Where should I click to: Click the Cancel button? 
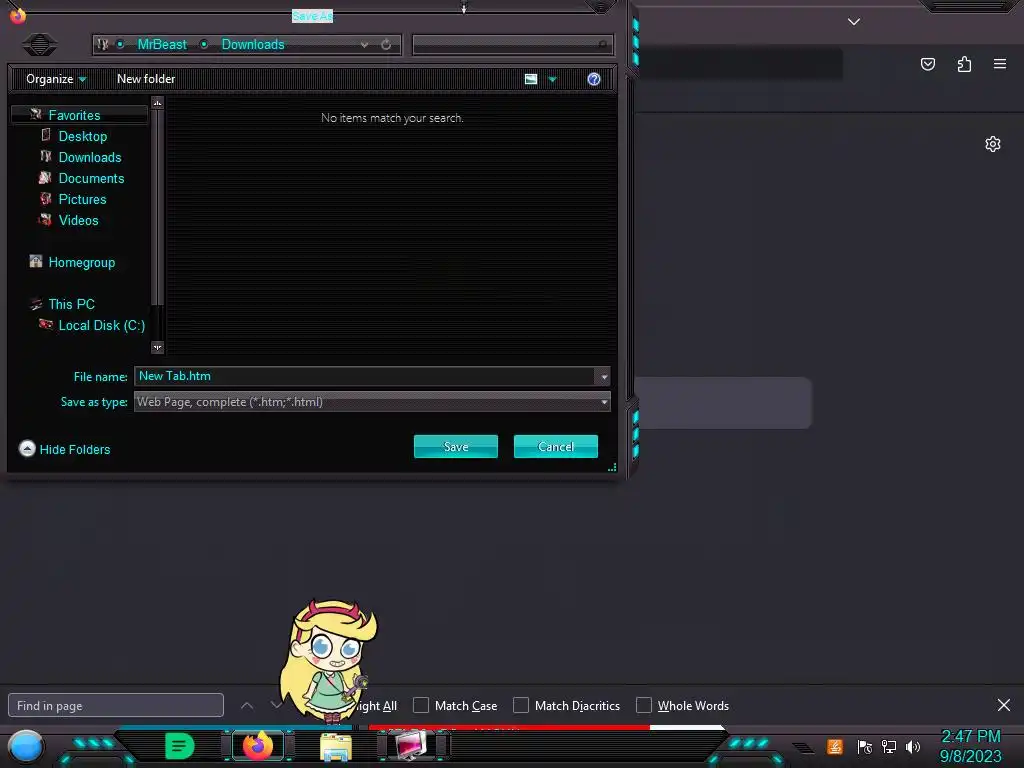click(556, 447)
